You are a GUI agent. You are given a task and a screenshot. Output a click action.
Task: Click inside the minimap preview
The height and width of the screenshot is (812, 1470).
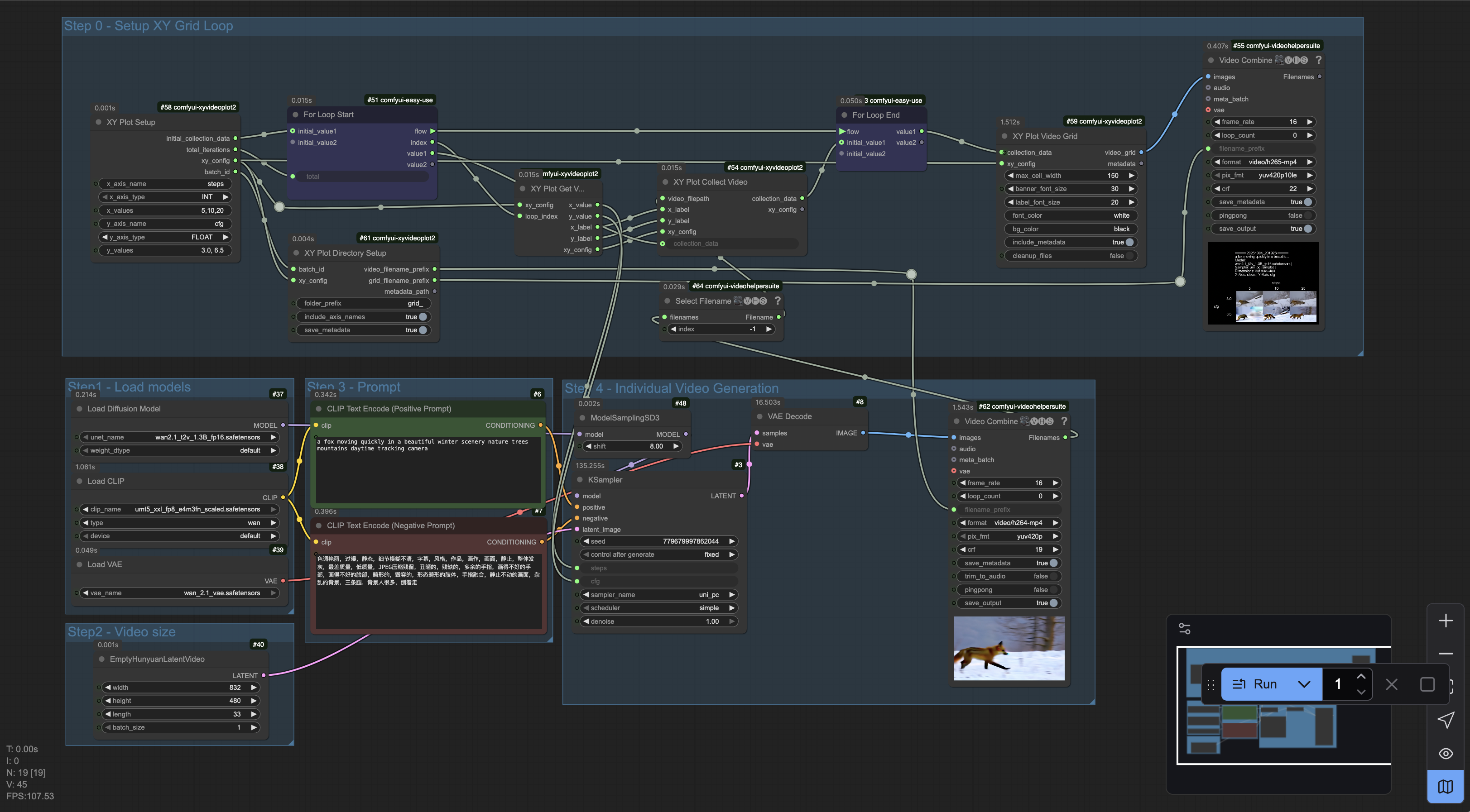pos(1284,705)
